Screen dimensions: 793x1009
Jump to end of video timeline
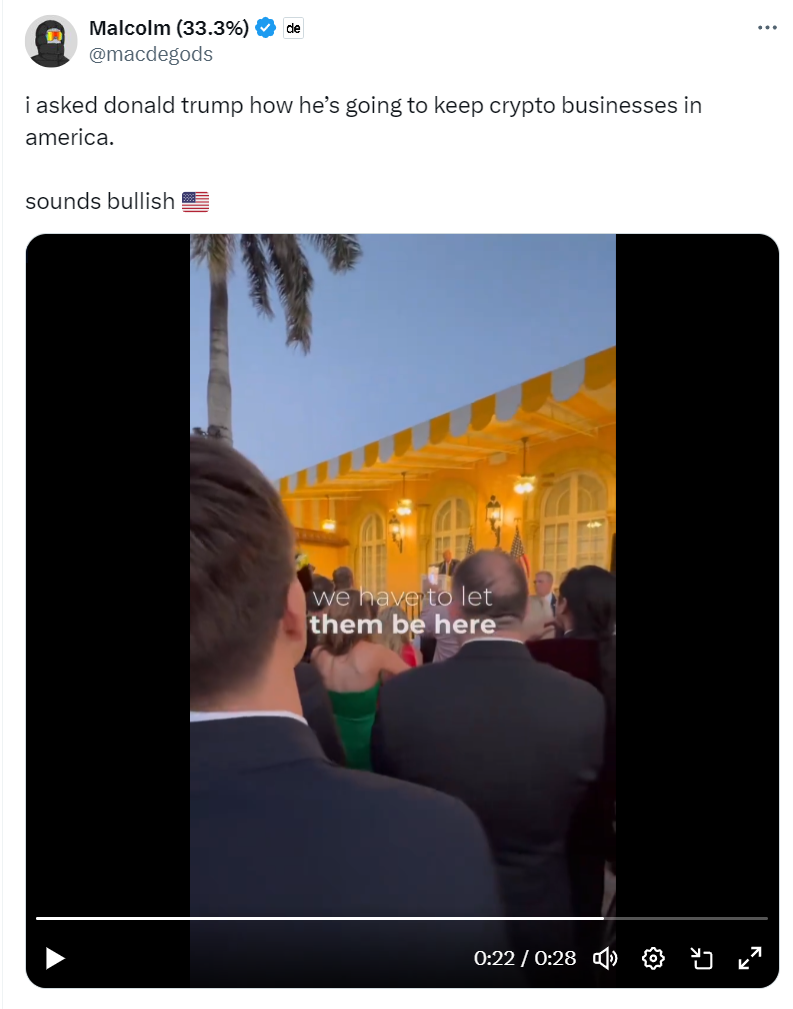[766, 918]
